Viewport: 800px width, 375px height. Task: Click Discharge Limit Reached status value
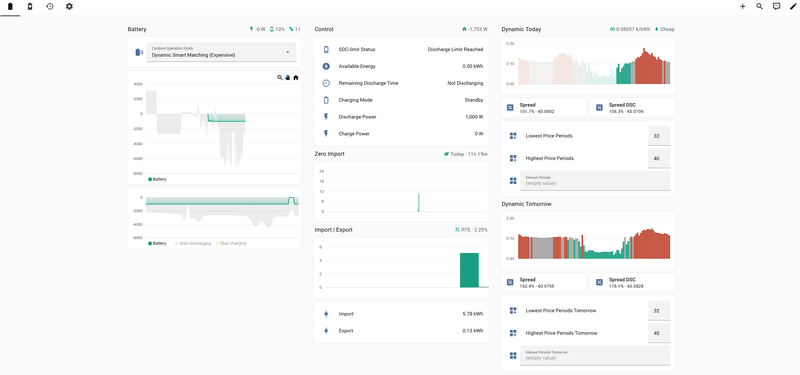point(455,49)
